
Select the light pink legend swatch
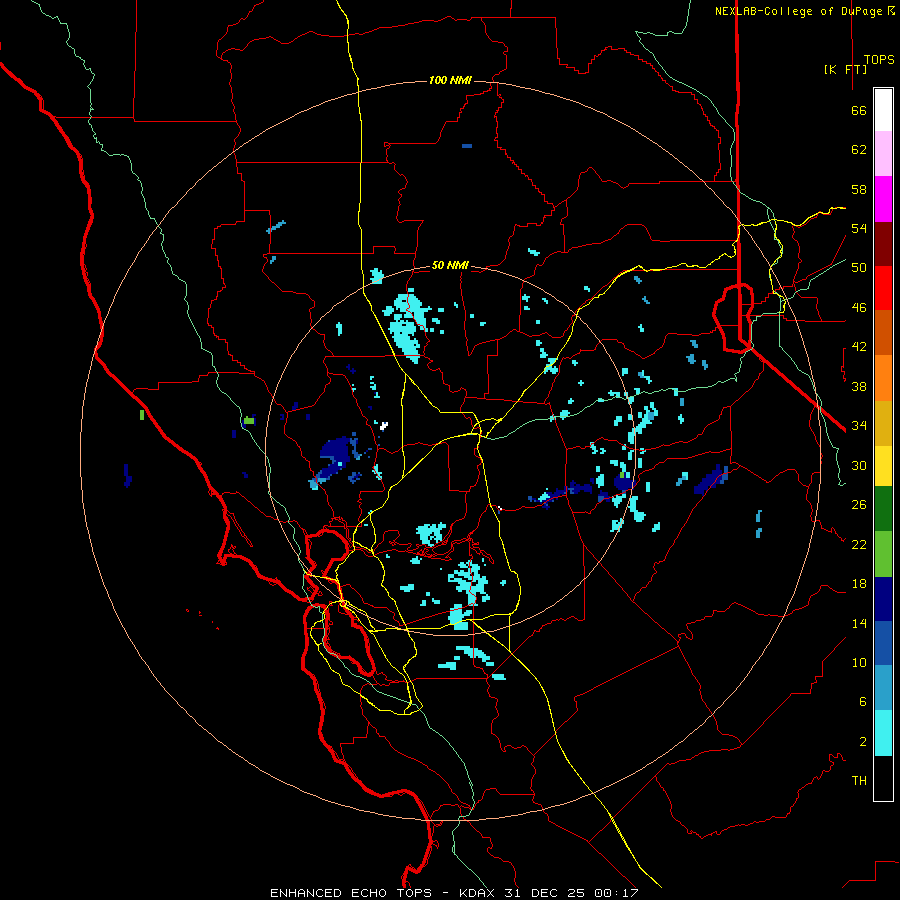(883, 154)
